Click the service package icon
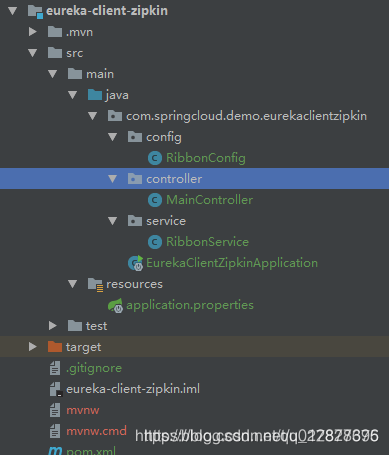Image resolution: width=389 pixels, height=455 pixels. 135,221
